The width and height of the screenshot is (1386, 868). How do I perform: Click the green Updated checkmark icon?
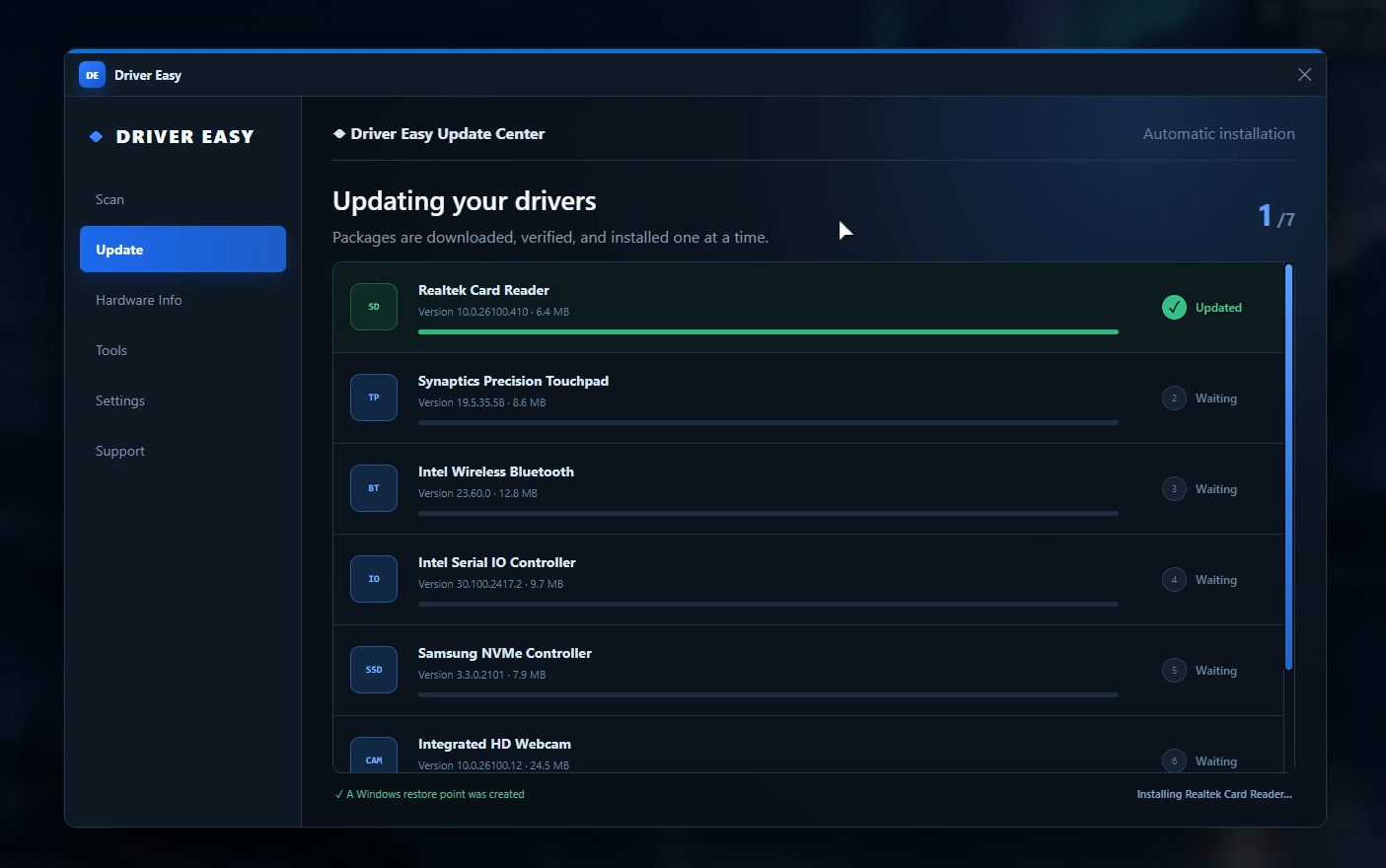click(1174, 308)
